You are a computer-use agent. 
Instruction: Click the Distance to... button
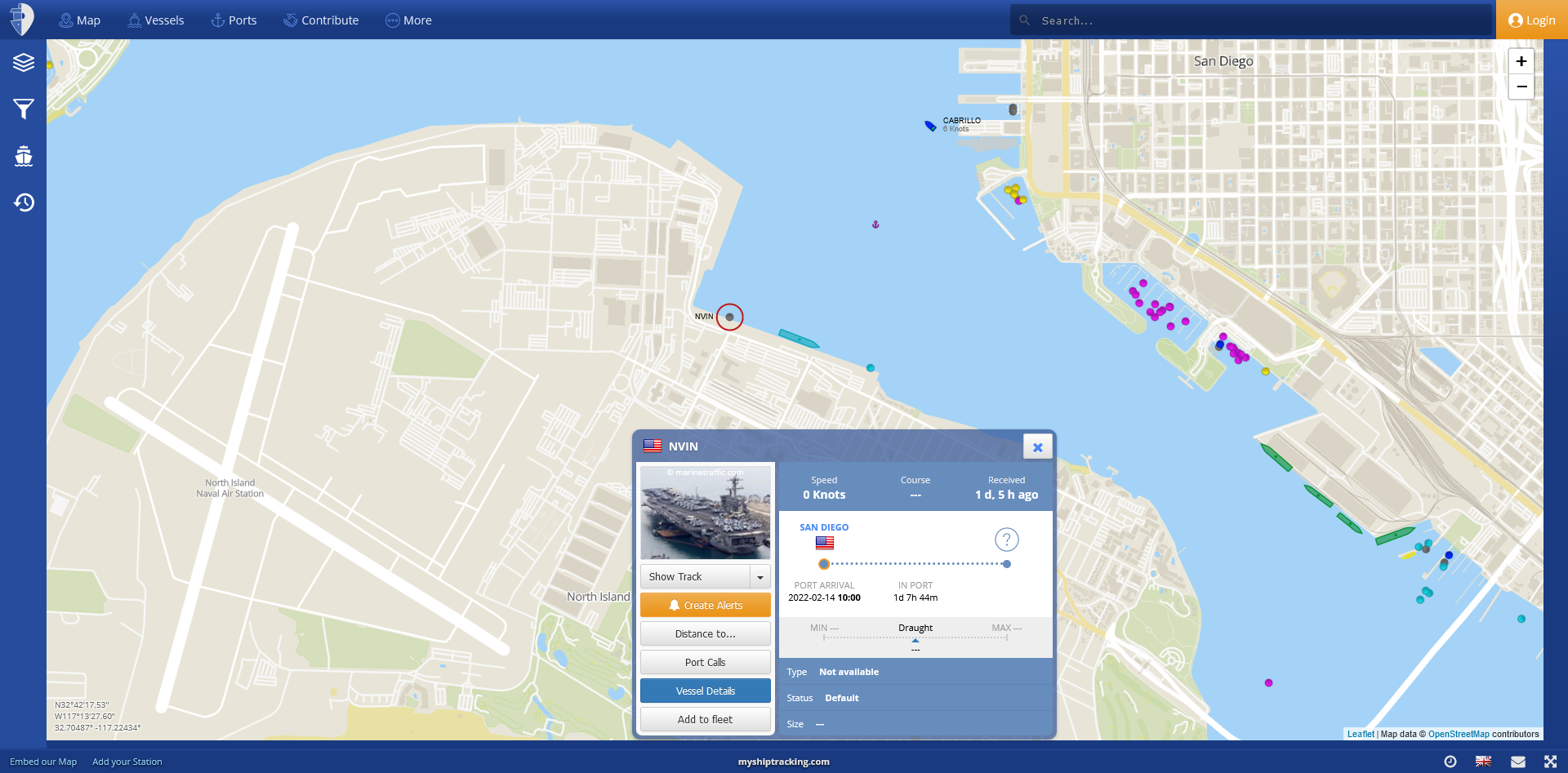(x=706, y=633)
